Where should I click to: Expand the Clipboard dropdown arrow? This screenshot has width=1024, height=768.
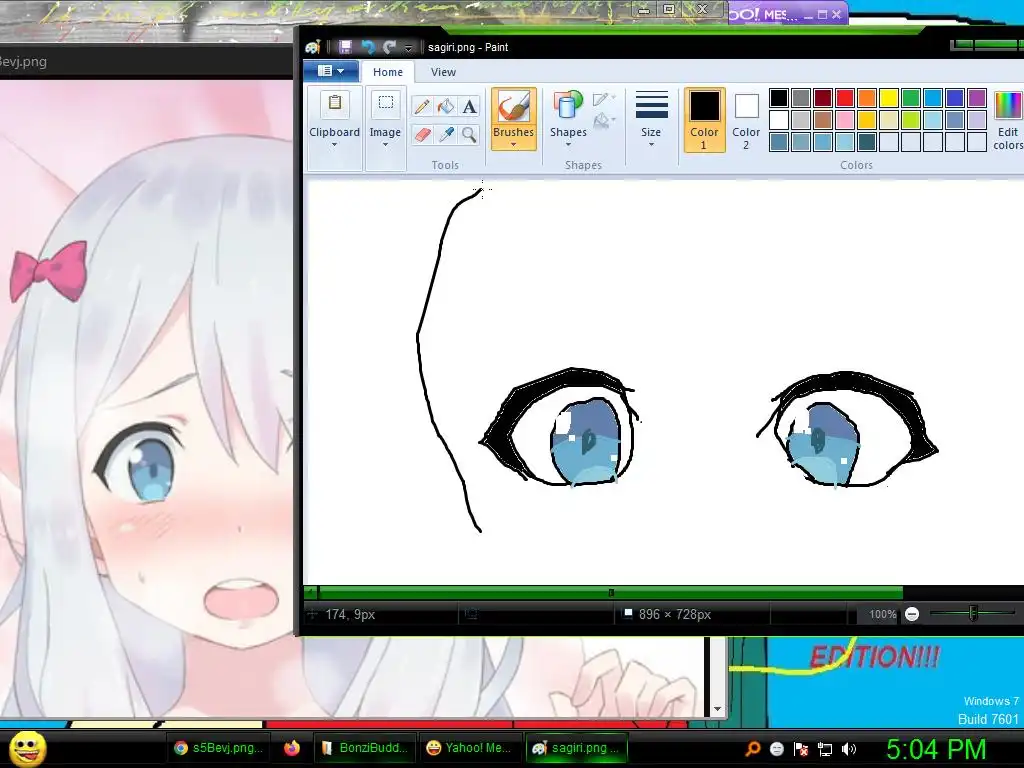pos(334,145)
